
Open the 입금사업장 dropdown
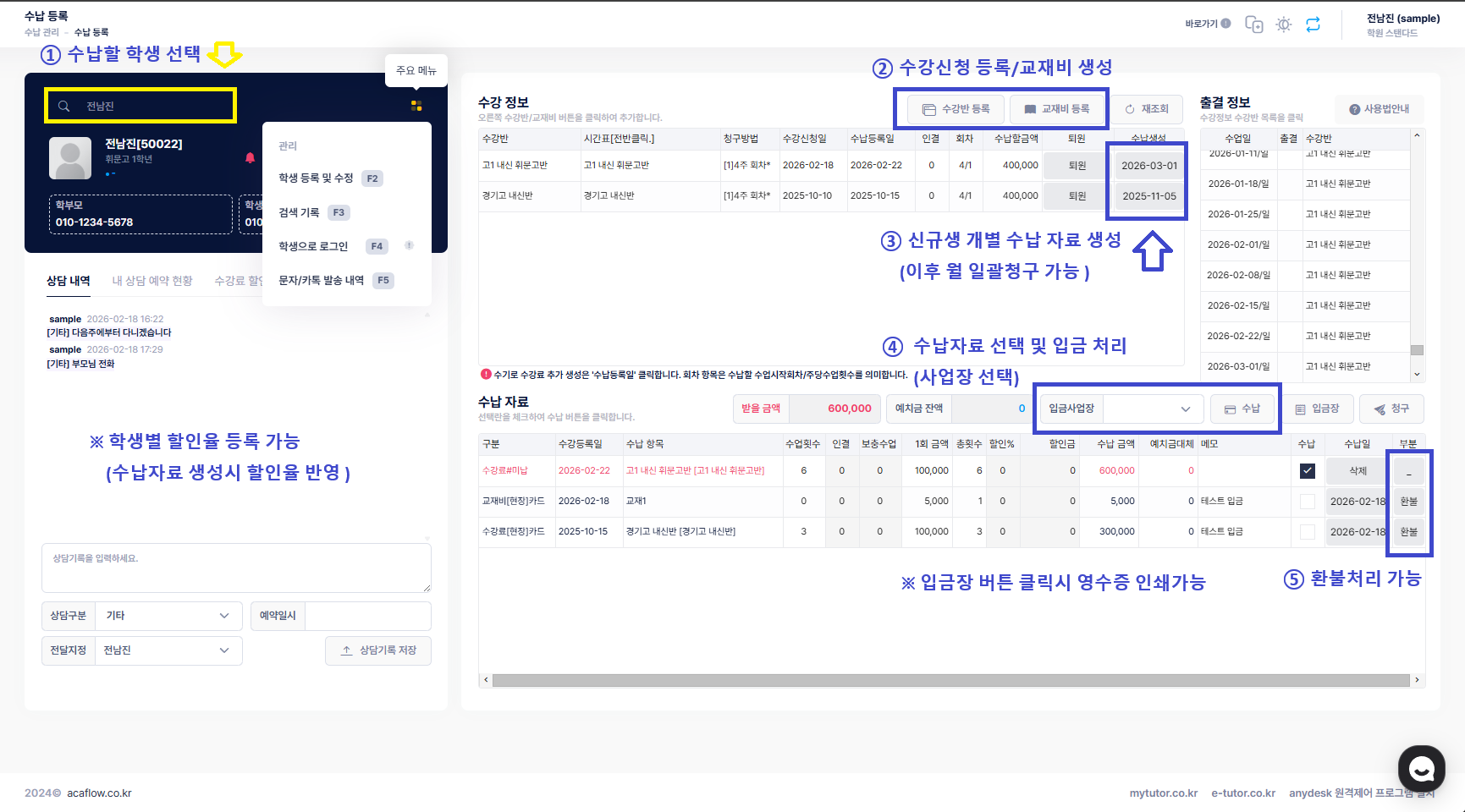coord(1152,409)
